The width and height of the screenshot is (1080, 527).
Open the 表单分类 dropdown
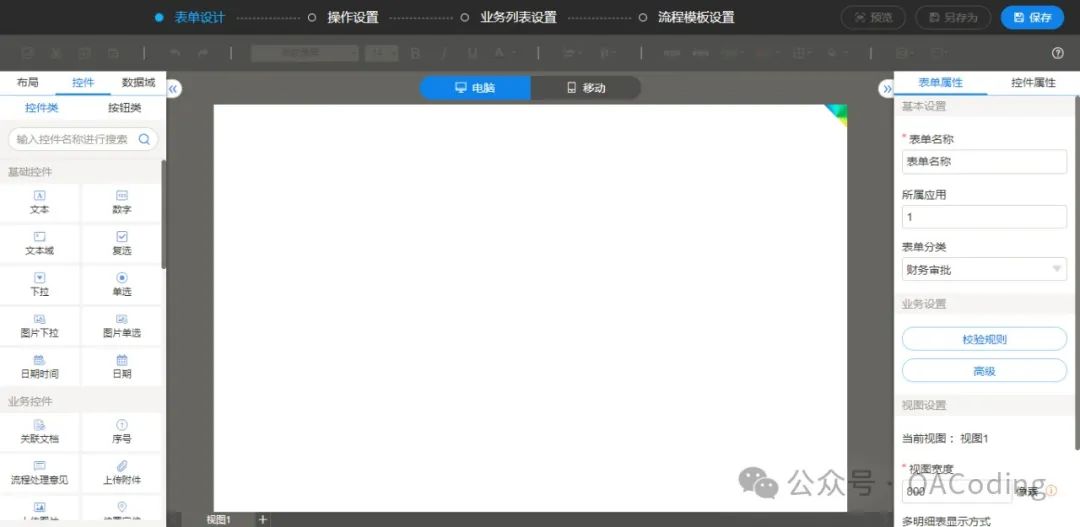tap(984, 269)
